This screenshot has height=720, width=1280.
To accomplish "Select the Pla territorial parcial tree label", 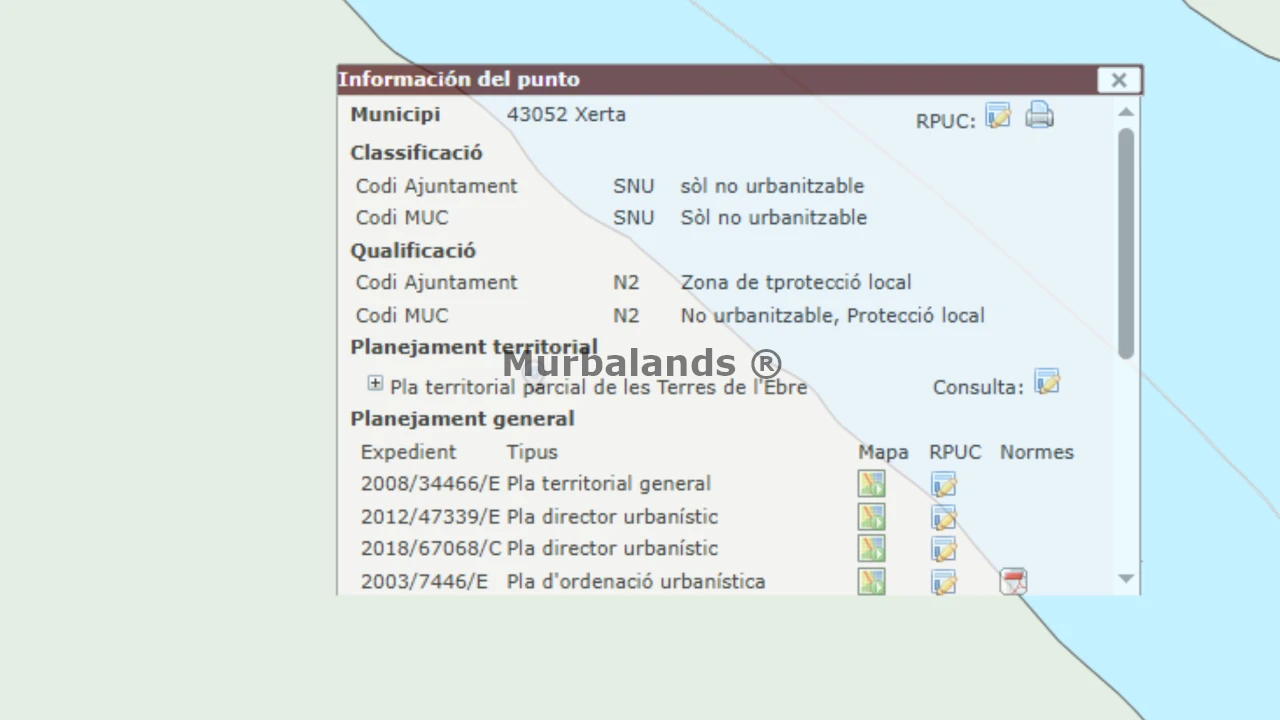I will pyautogui.click(x=598, y=387).
